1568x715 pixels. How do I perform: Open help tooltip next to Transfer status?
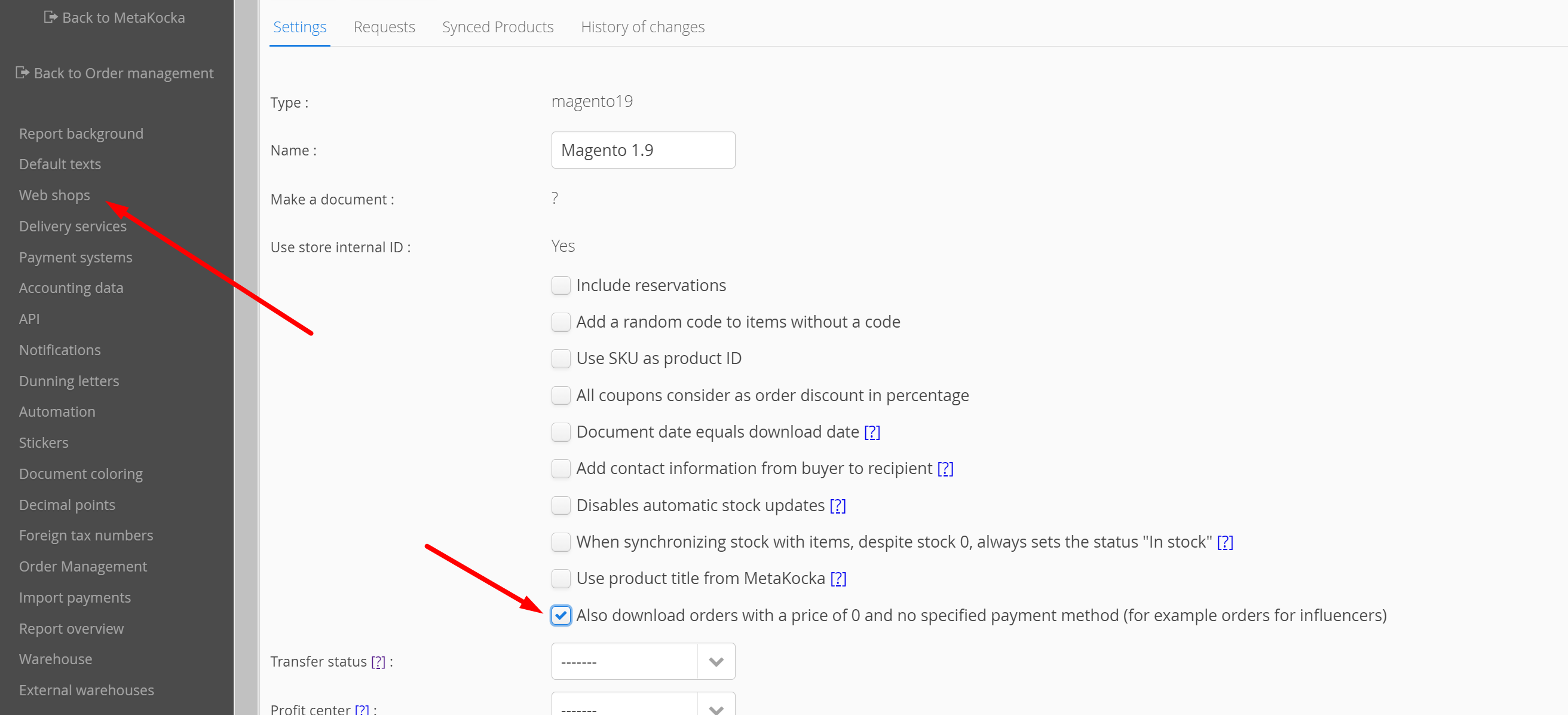[378, 661]
